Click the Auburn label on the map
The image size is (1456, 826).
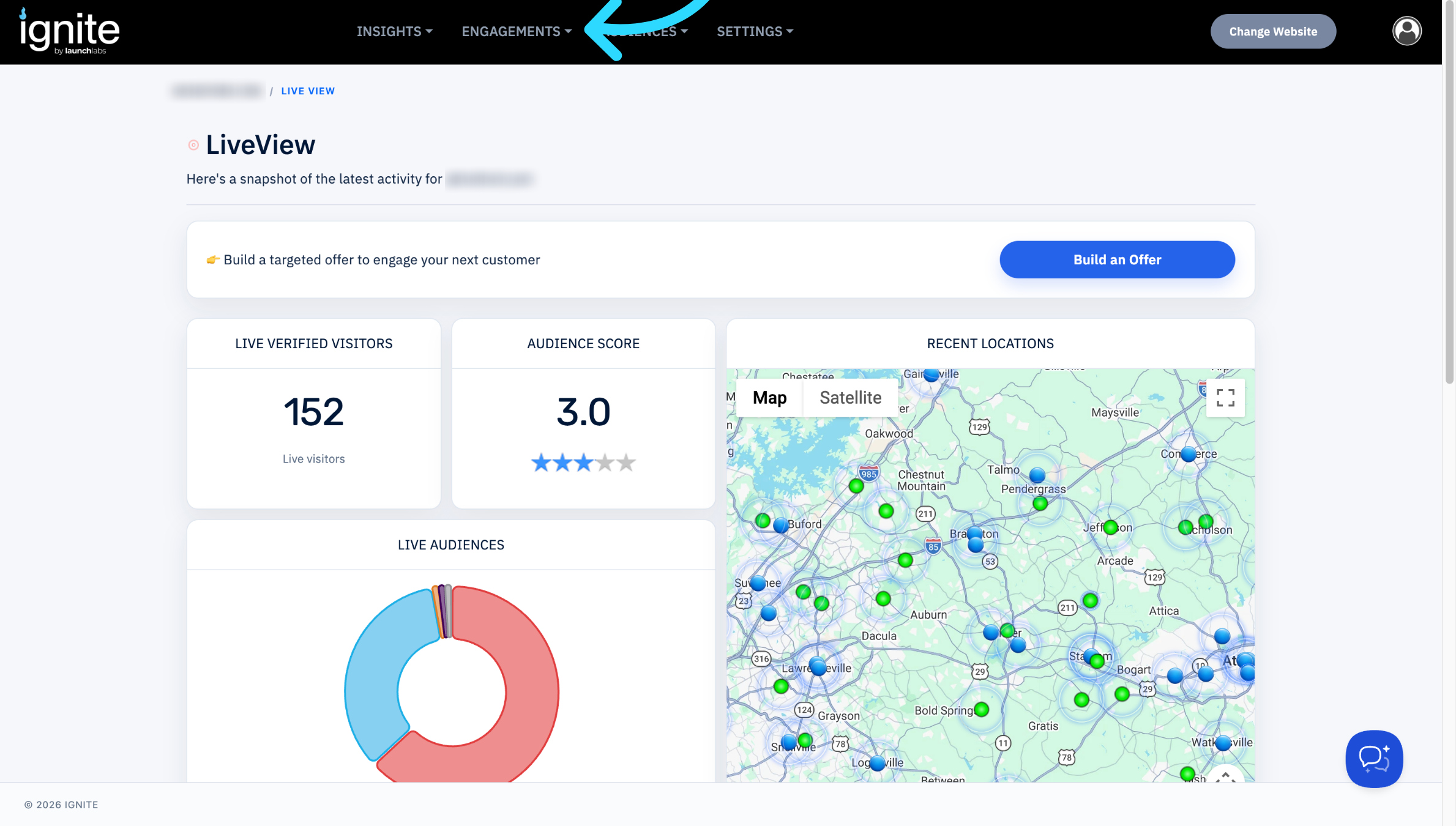click(x=928, y=615)
